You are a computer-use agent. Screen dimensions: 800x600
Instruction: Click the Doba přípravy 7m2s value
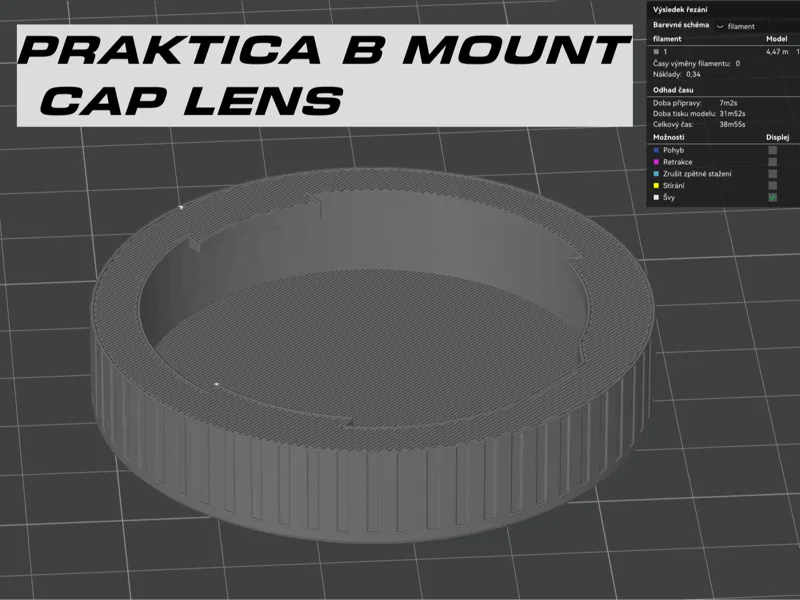[728, 103]
